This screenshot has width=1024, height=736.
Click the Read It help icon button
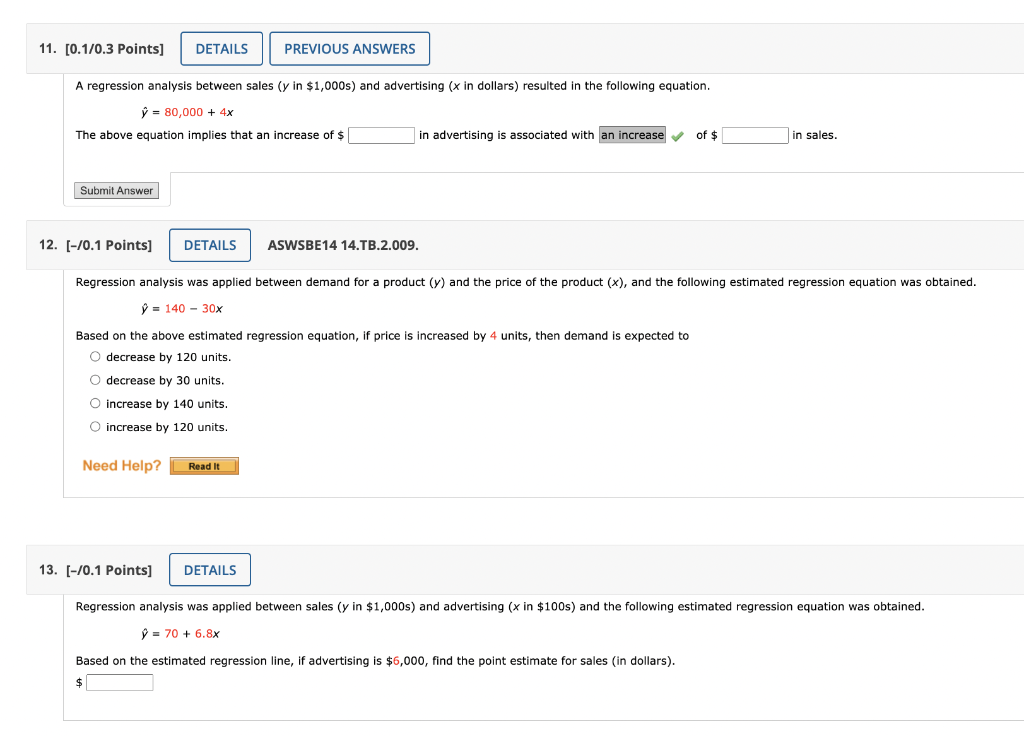204,465
